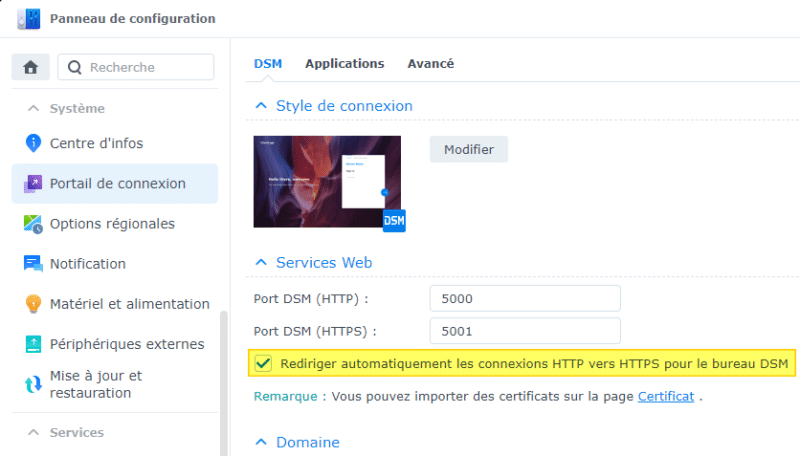Image resolution: width=800 pixels, height=456 pixels.
Task: Click the Options régionales icon
Action: [x=33, y=224]
